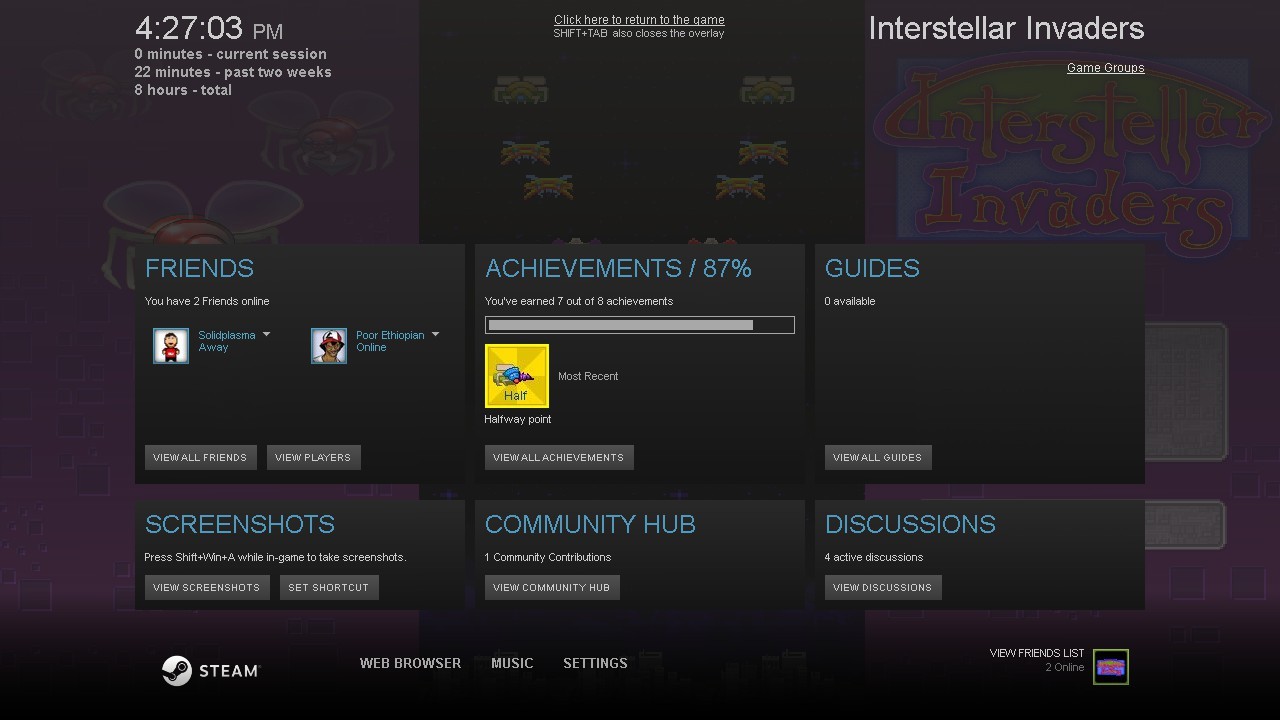Open the View Community Hub button
The width and height of the screenshot is (1280, 720).
[x=551, y=587]
